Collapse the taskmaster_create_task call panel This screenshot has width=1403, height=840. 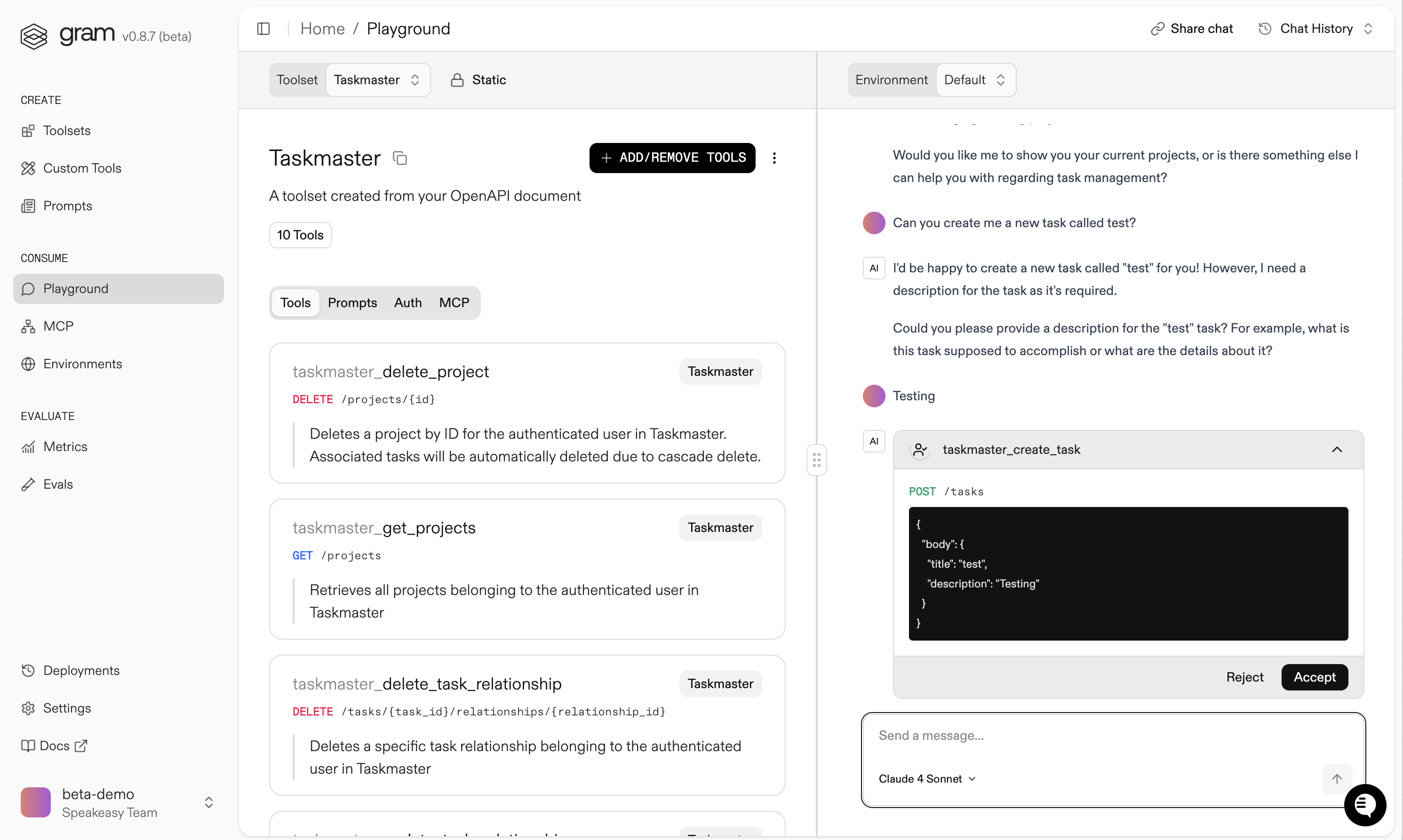point(1336,450)
